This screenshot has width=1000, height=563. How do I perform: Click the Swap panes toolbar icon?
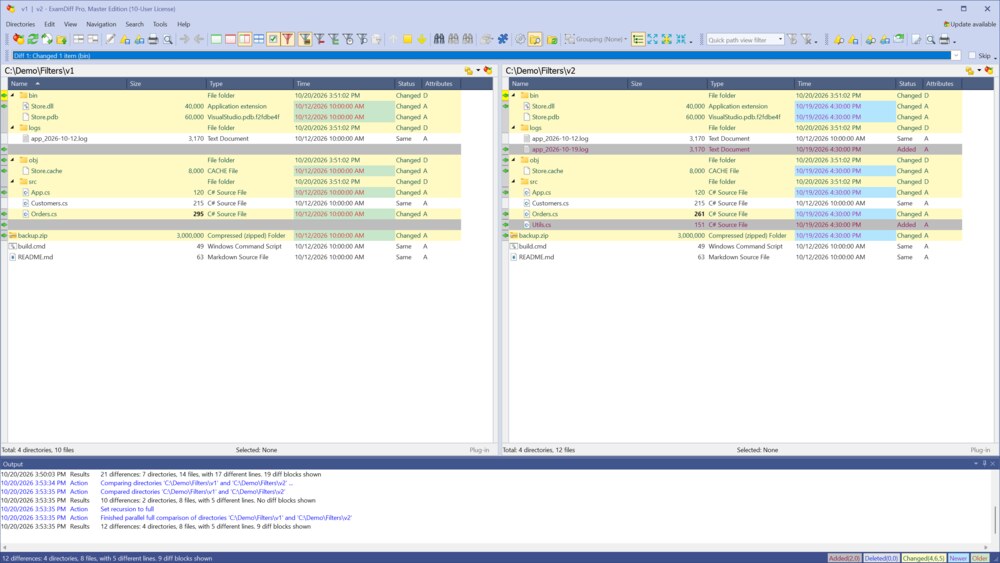click(47, 40)
